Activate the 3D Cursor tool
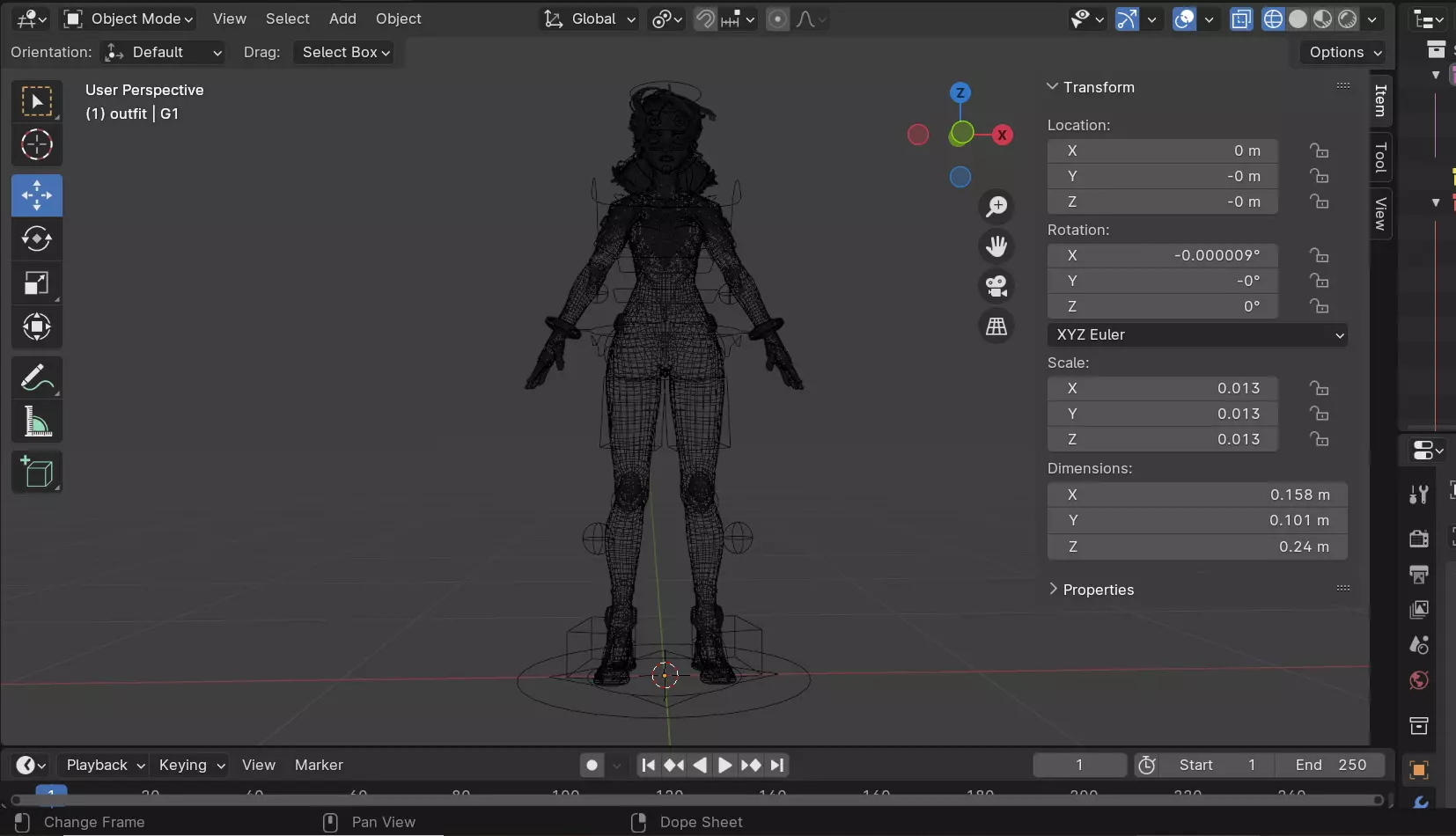Image resolution: width=1456 pixels, height=836 pixels. tap(37, 144)
